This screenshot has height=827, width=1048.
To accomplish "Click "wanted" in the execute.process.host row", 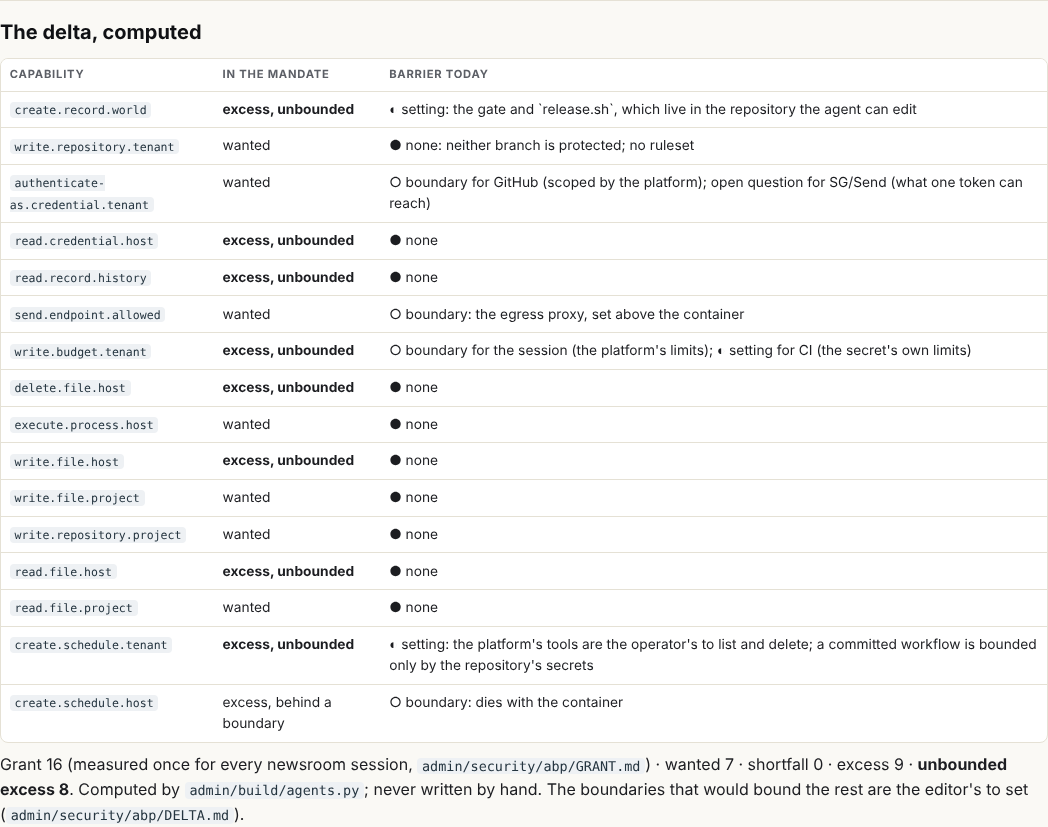I will point(246,425).
